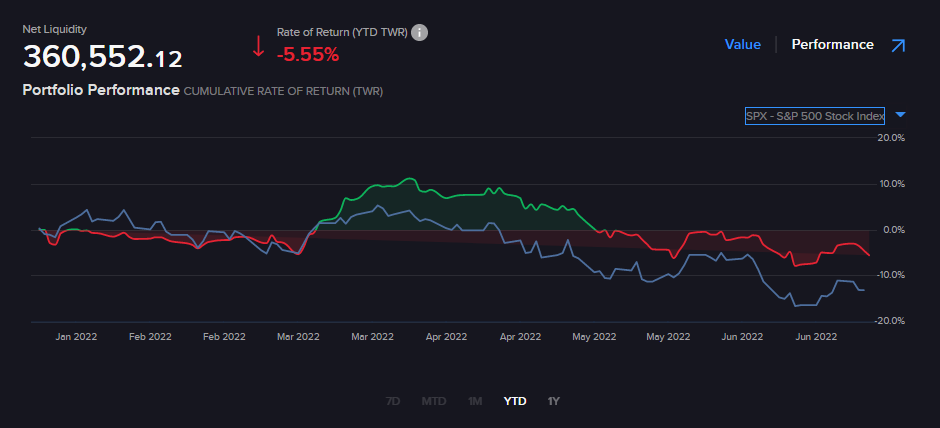Viewport: 940px width, 428px height.
Task: Click the info icon beside Rate of Return
Action: click(420, 32)
